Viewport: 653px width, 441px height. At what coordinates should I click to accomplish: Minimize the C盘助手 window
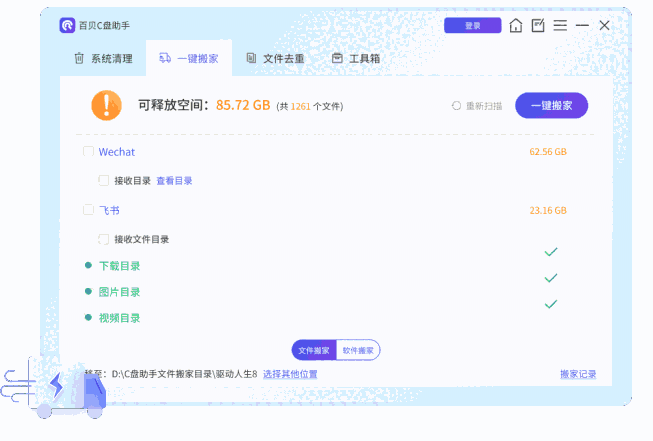[582, 25]
